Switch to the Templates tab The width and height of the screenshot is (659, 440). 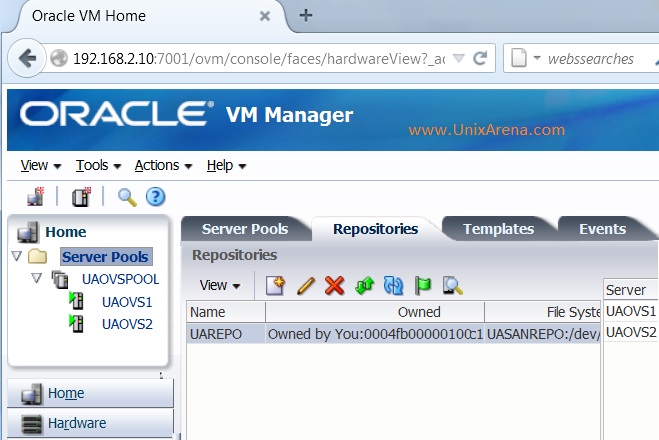pos(498,229)
